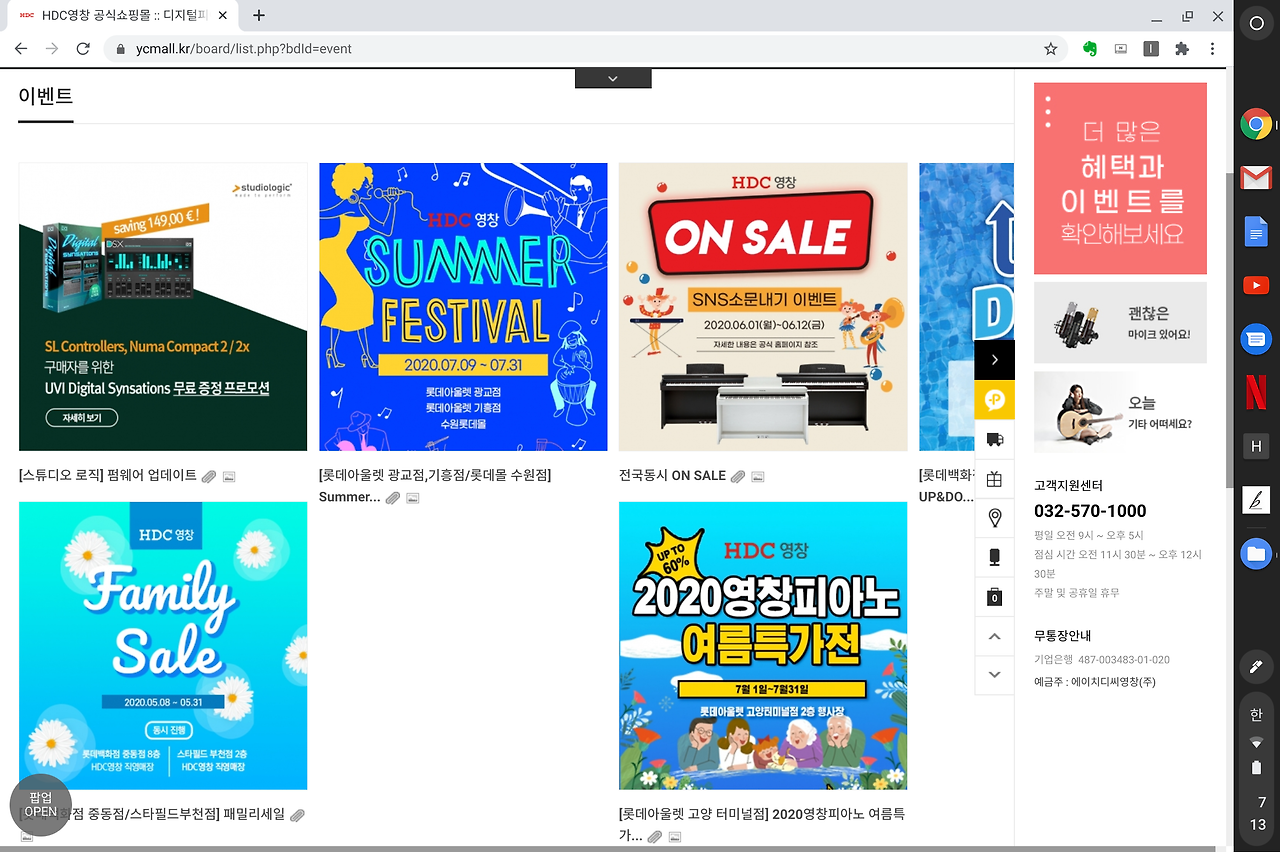The image size is (1280, 852).
Task: Click the phone number 032-570-1000
Action: [x=1090, y=511]
